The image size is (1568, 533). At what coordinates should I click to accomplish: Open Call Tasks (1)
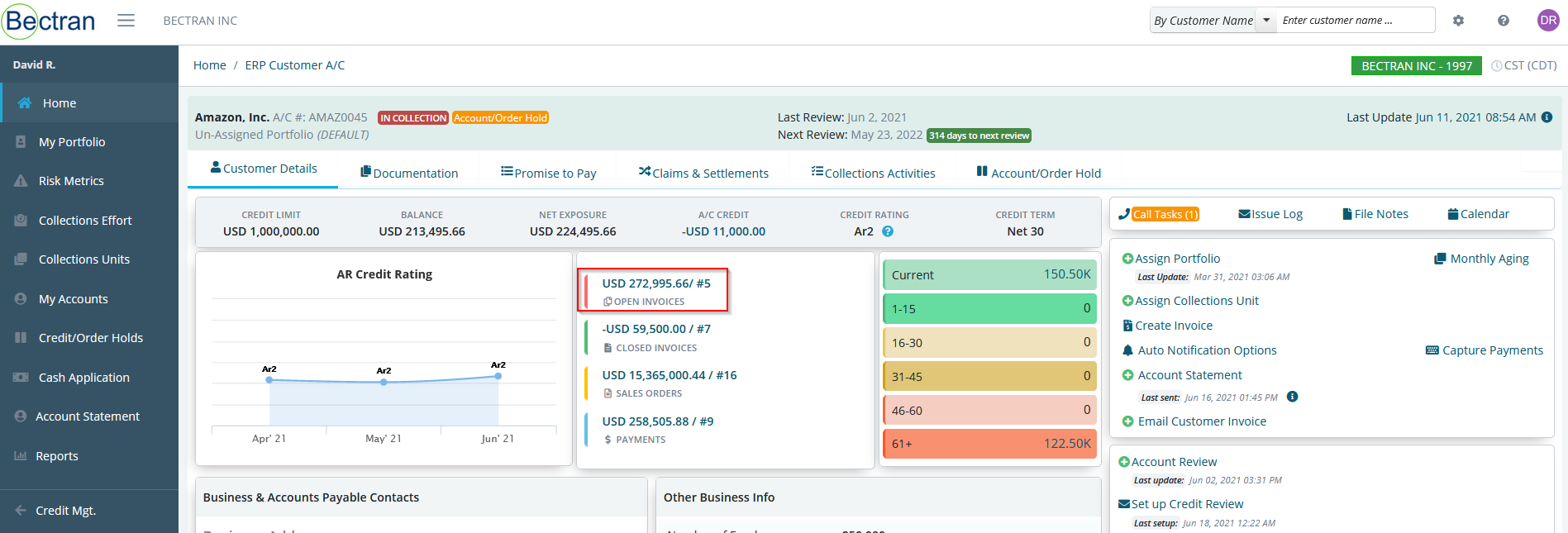1159,214
